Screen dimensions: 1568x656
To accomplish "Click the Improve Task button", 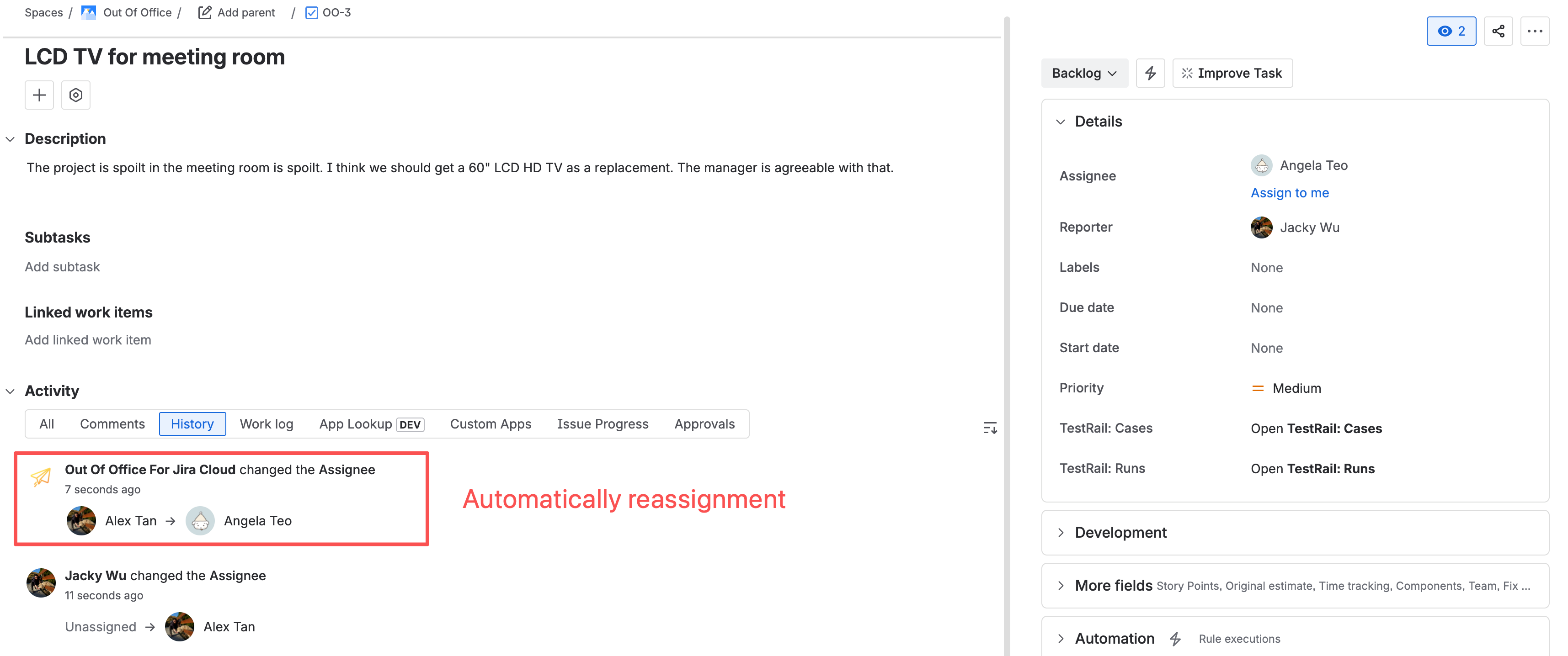I will 1232,73.
